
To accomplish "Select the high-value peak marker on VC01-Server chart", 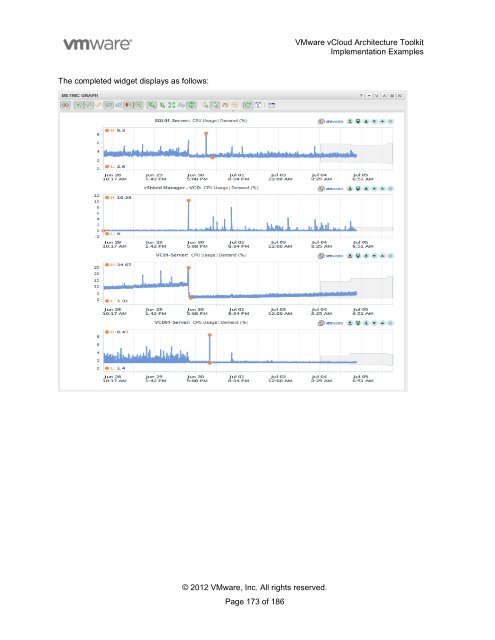I will (x=189, y=268).
